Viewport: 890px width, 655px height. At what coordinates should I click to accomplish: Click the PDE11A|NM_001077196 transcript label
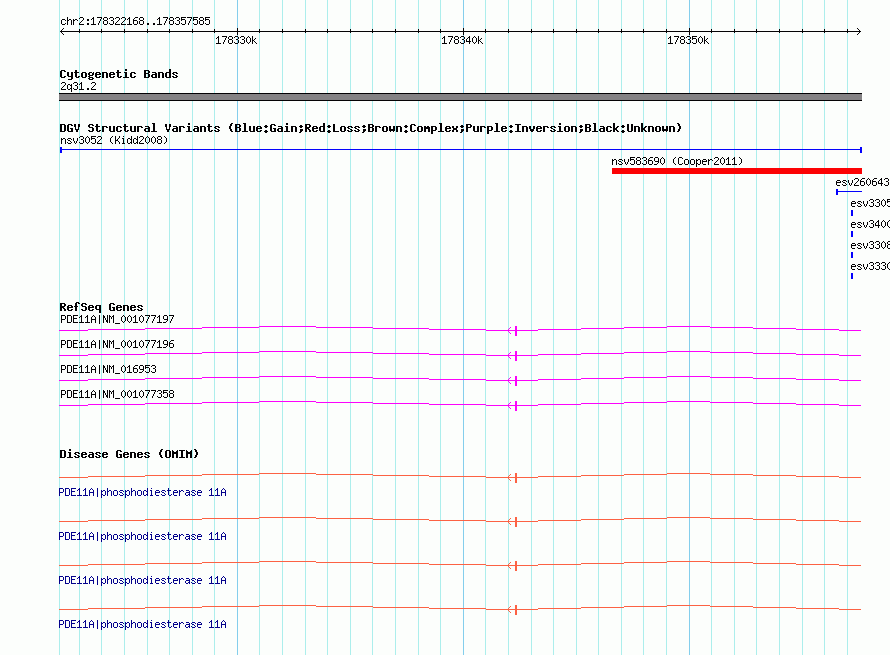(x=117, y=344)
